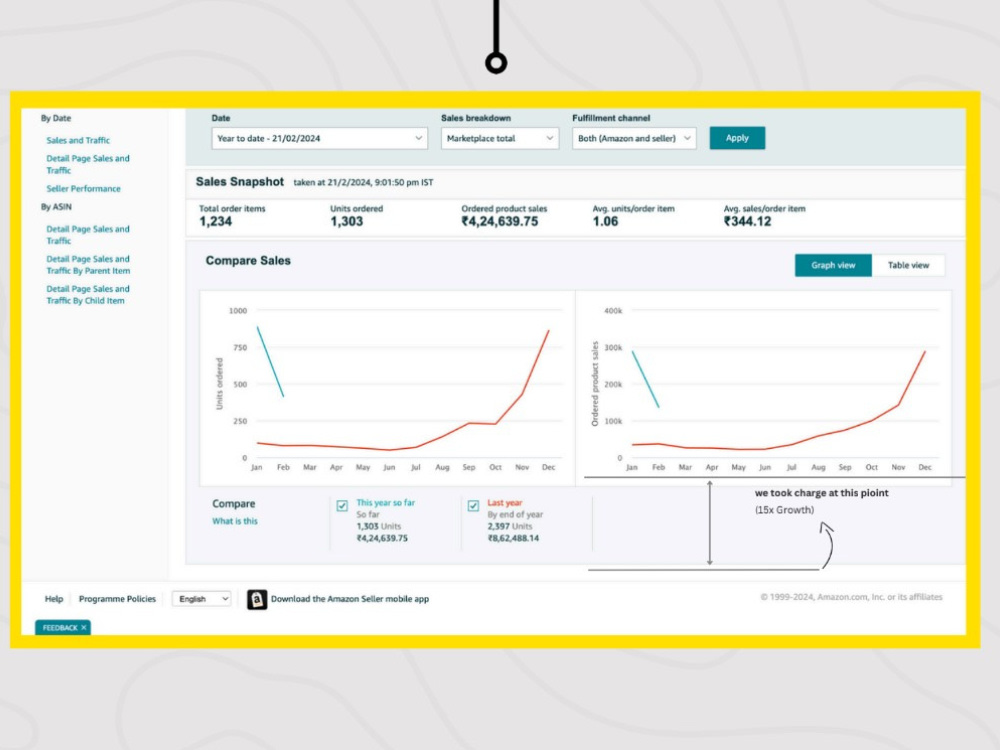Click the 2,397 Units last year text
The image size is (1000, 750).
click(510, 526)
